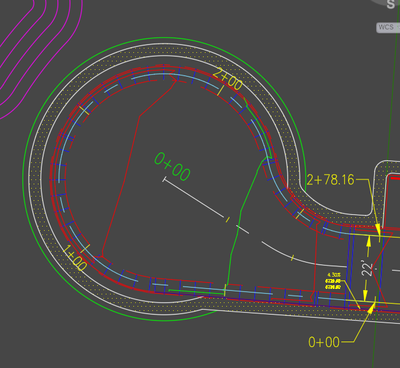The image size is (400, 368).
Task: Click the yellow arrow tip below 2+78.16
Action: coord(378,230)
